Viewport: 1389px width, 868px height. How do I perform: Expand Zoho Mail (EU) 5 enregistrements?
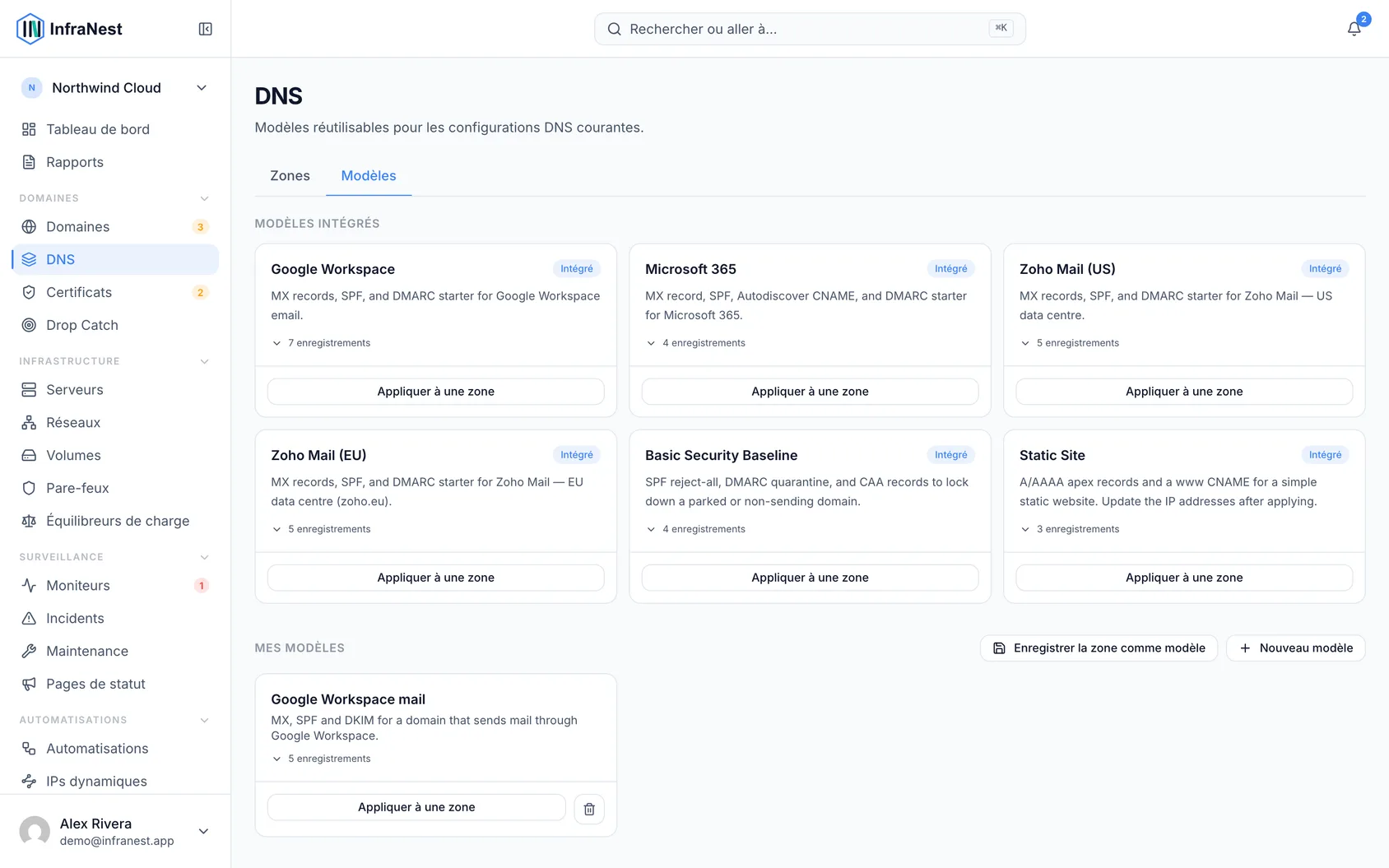(x=322, y=529)
